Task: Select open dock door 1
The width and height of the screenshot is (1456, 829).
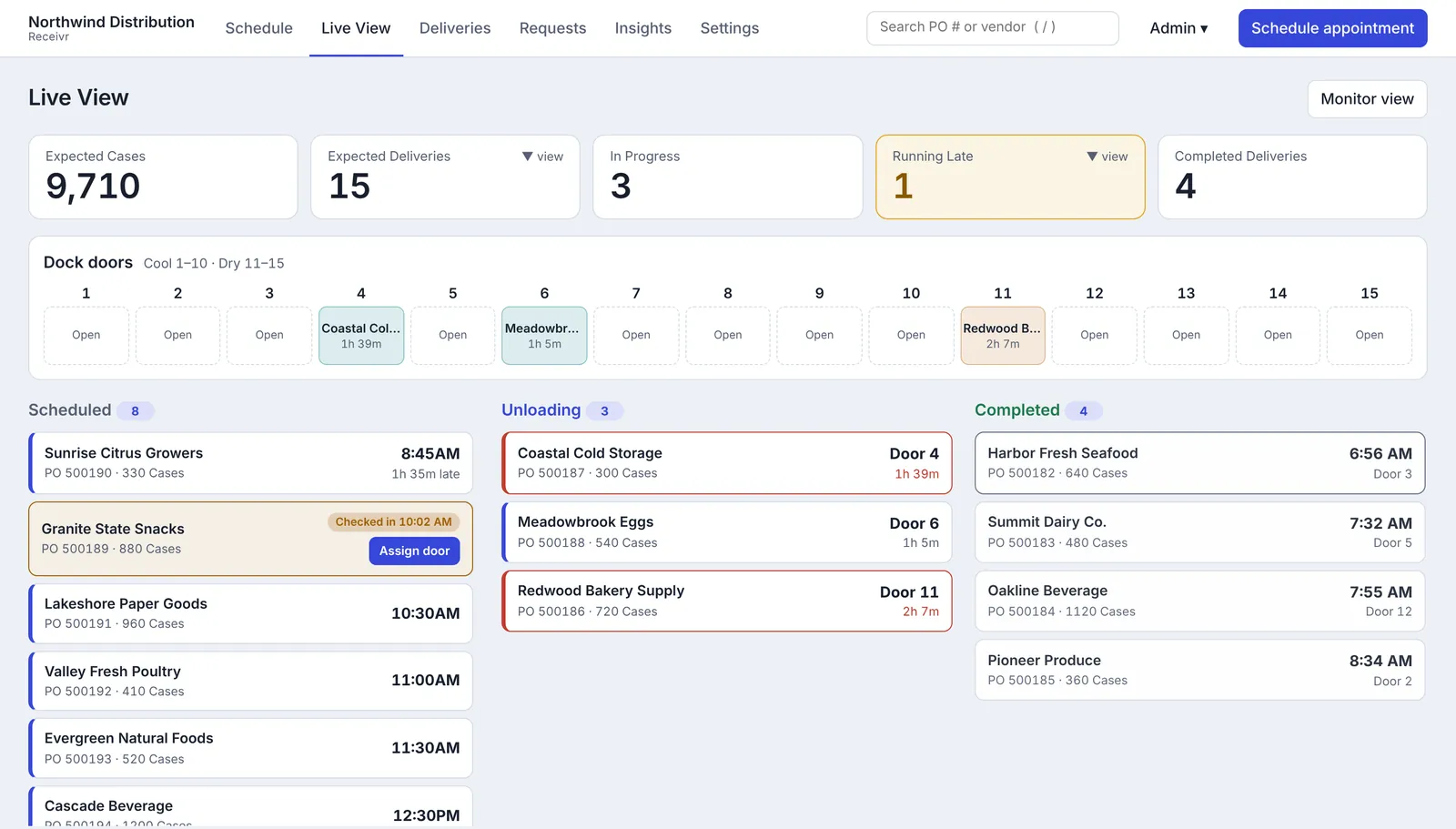Action: [x=86, y=335]
